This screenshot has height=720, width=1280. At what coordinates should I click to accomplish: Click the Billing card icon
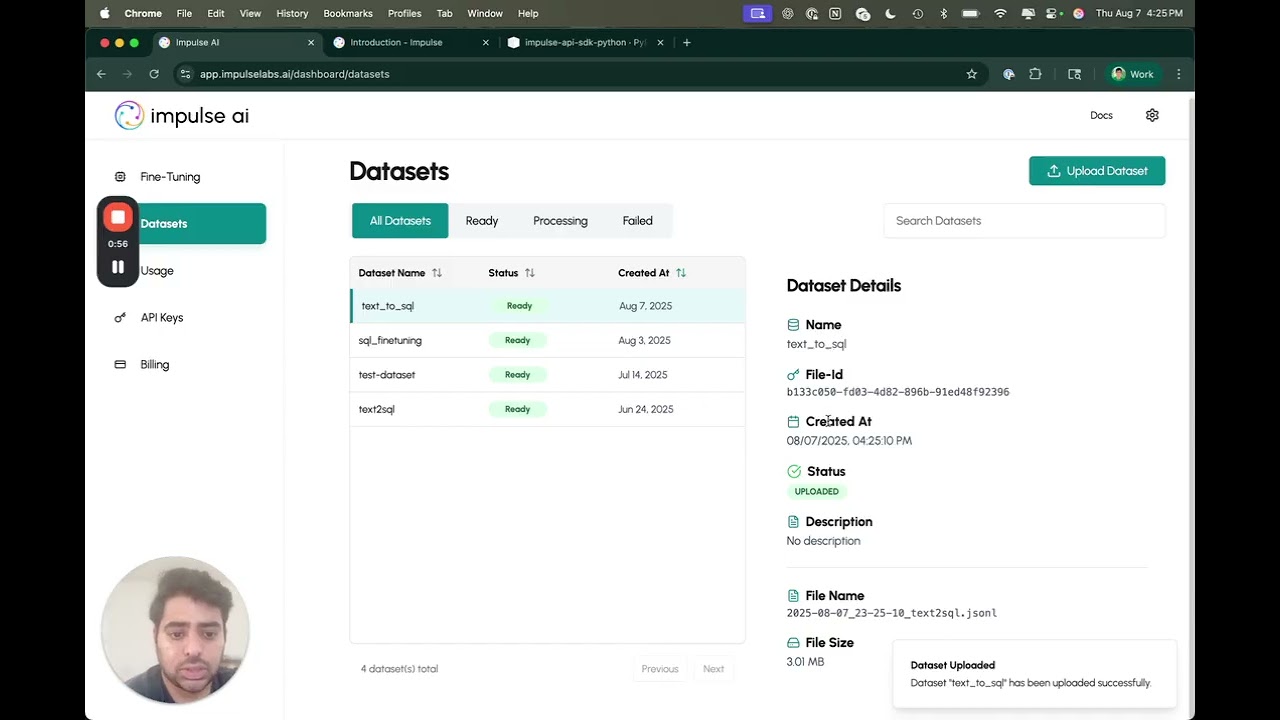point(120,365)
